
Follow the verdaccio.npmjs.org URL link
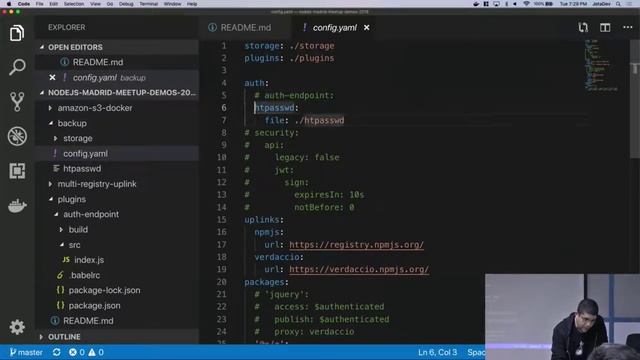coord(359,269)
